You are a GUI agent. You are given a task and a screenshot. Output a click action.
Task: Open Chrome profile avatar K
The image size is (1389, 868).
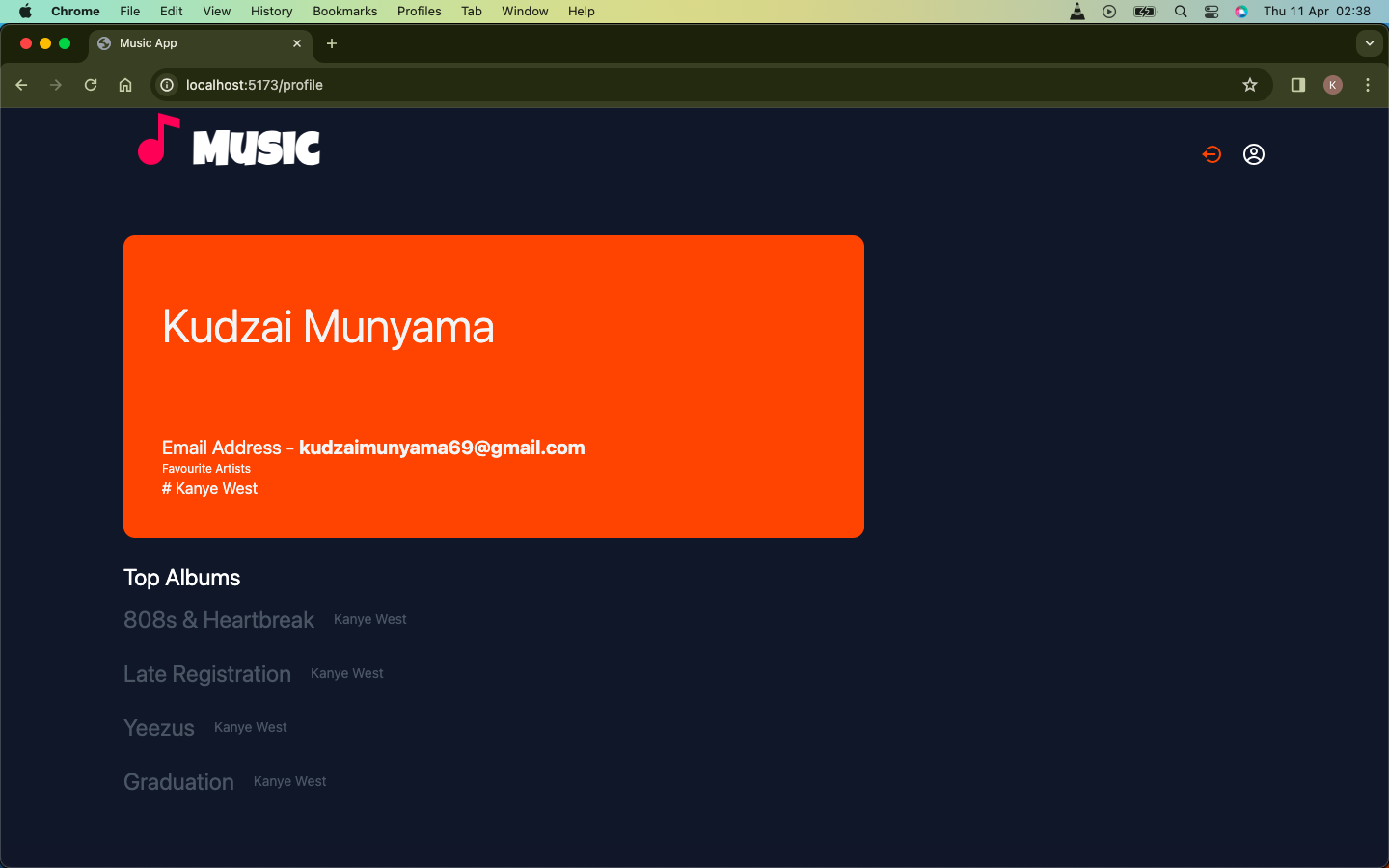coord(1333,85)
